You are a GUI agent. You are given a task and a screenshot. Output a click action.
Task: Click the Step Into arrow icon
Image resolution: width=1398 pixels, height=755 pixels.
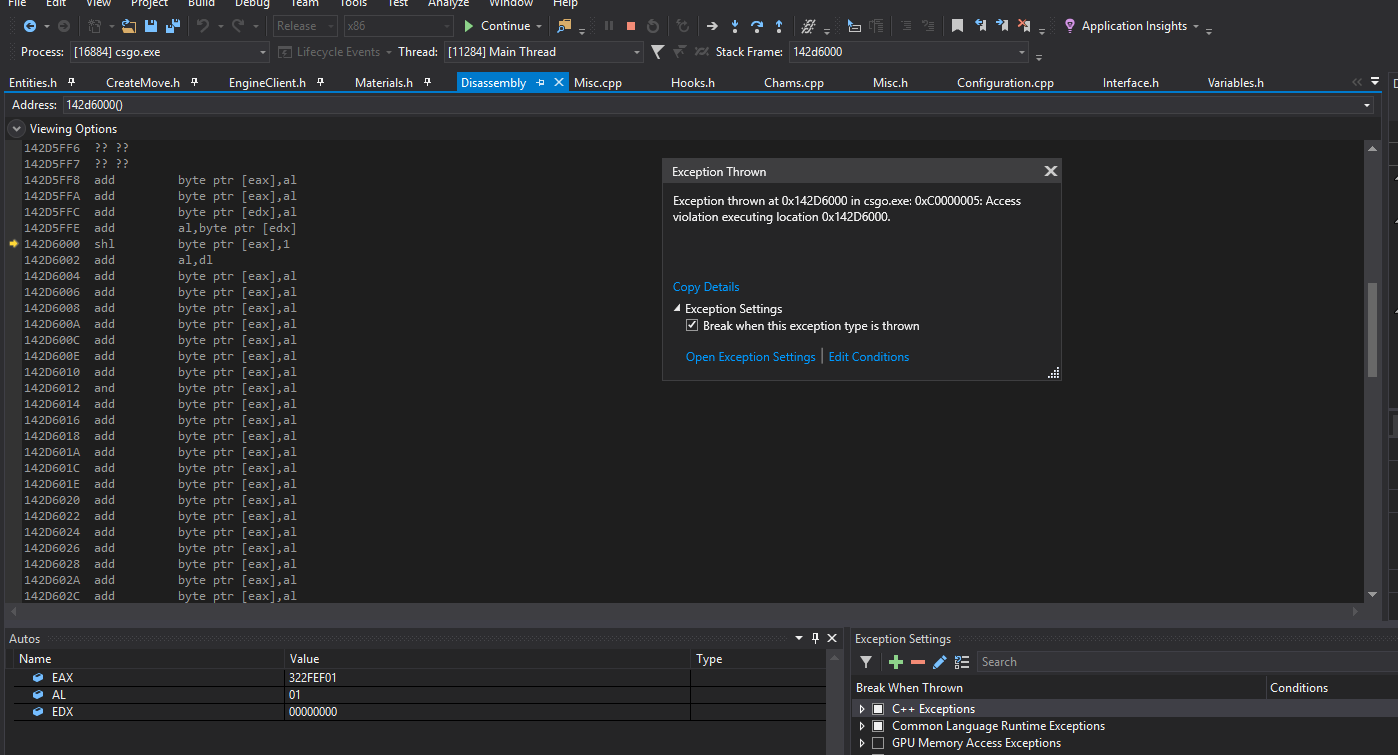pyautogui.click(x=735, y=26)
